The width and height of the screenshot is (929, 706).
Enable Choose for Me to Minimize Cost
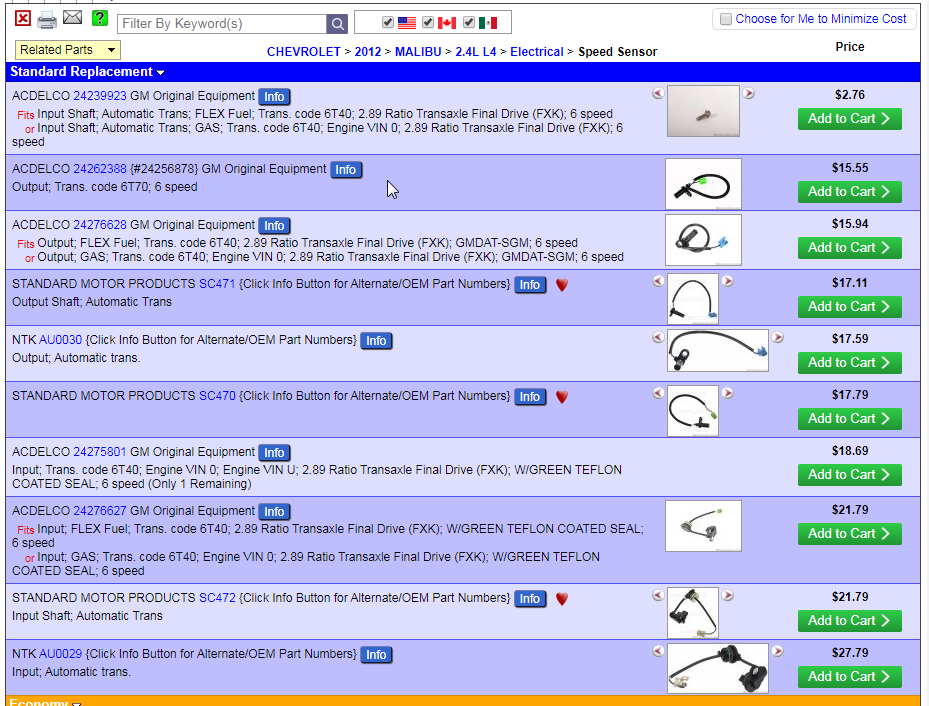click(726, 19)
